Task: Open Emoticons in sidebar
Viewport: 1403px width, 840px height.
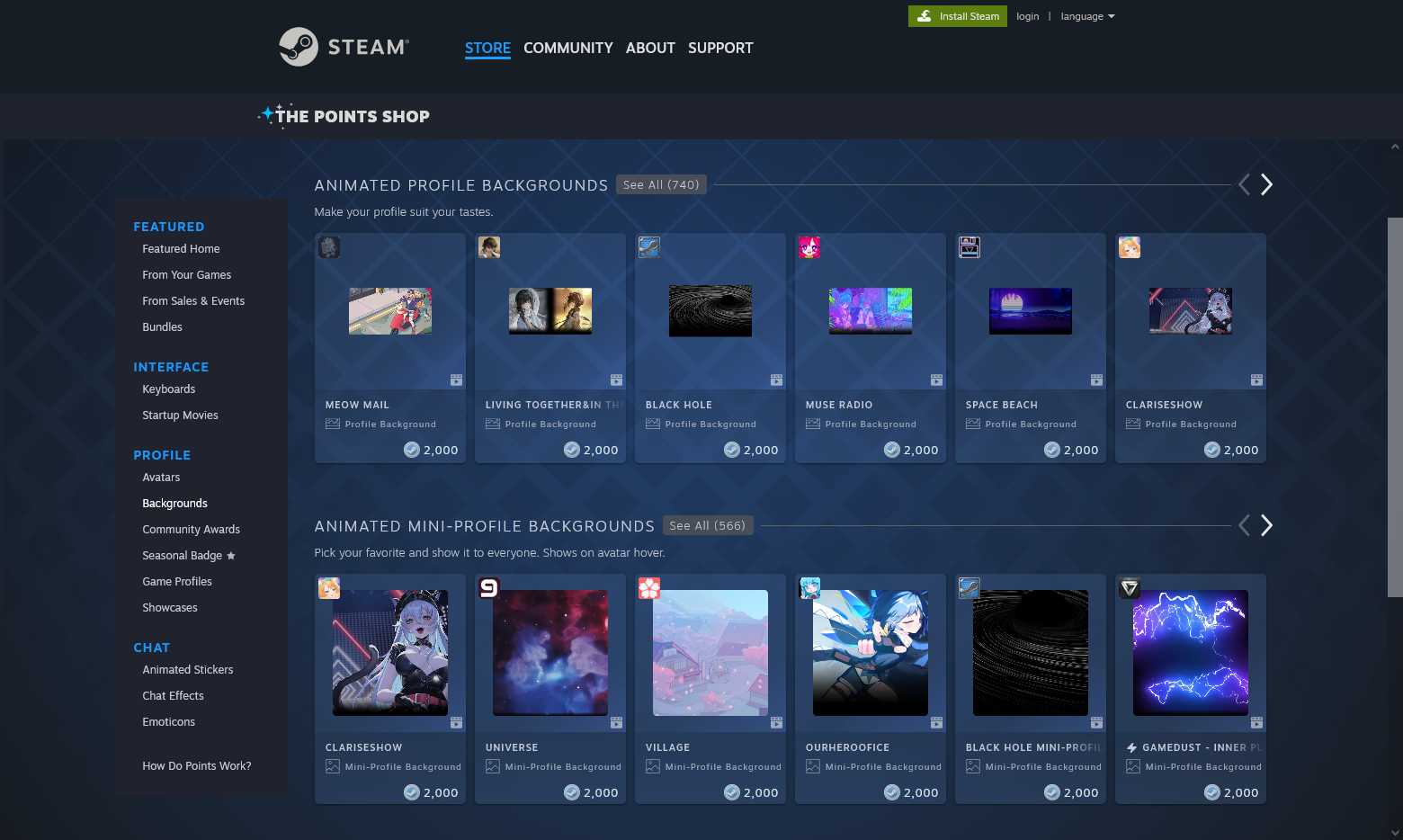Action: [168, 722]
